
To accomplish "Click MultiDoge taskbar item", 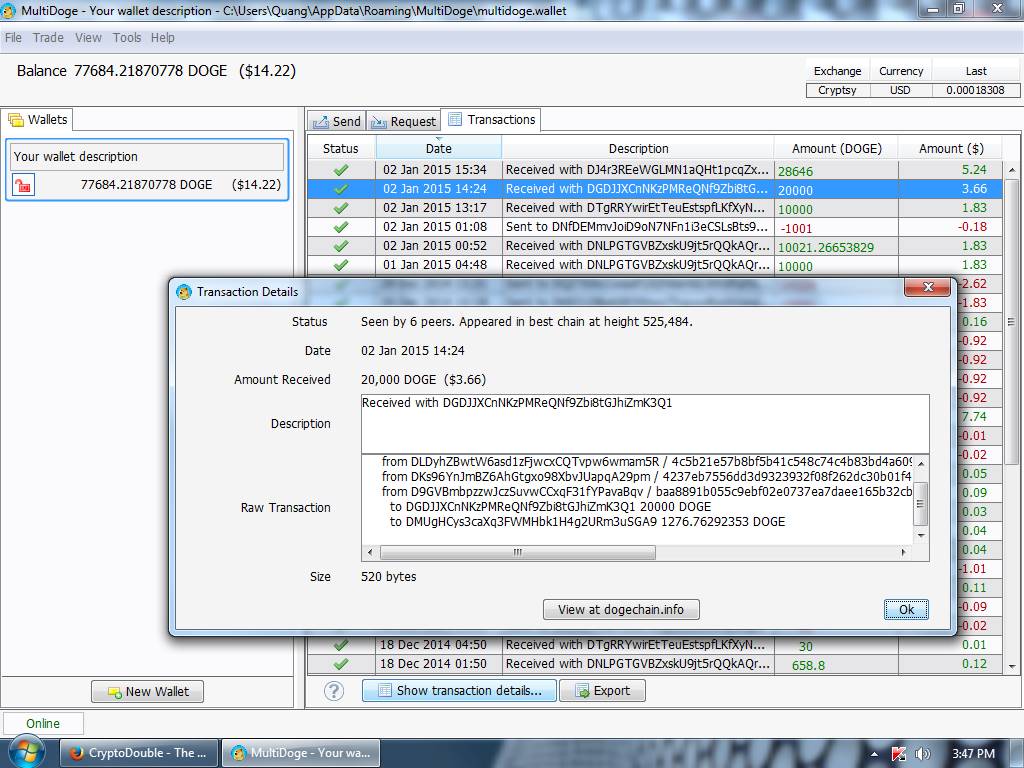I will point(302,753).
